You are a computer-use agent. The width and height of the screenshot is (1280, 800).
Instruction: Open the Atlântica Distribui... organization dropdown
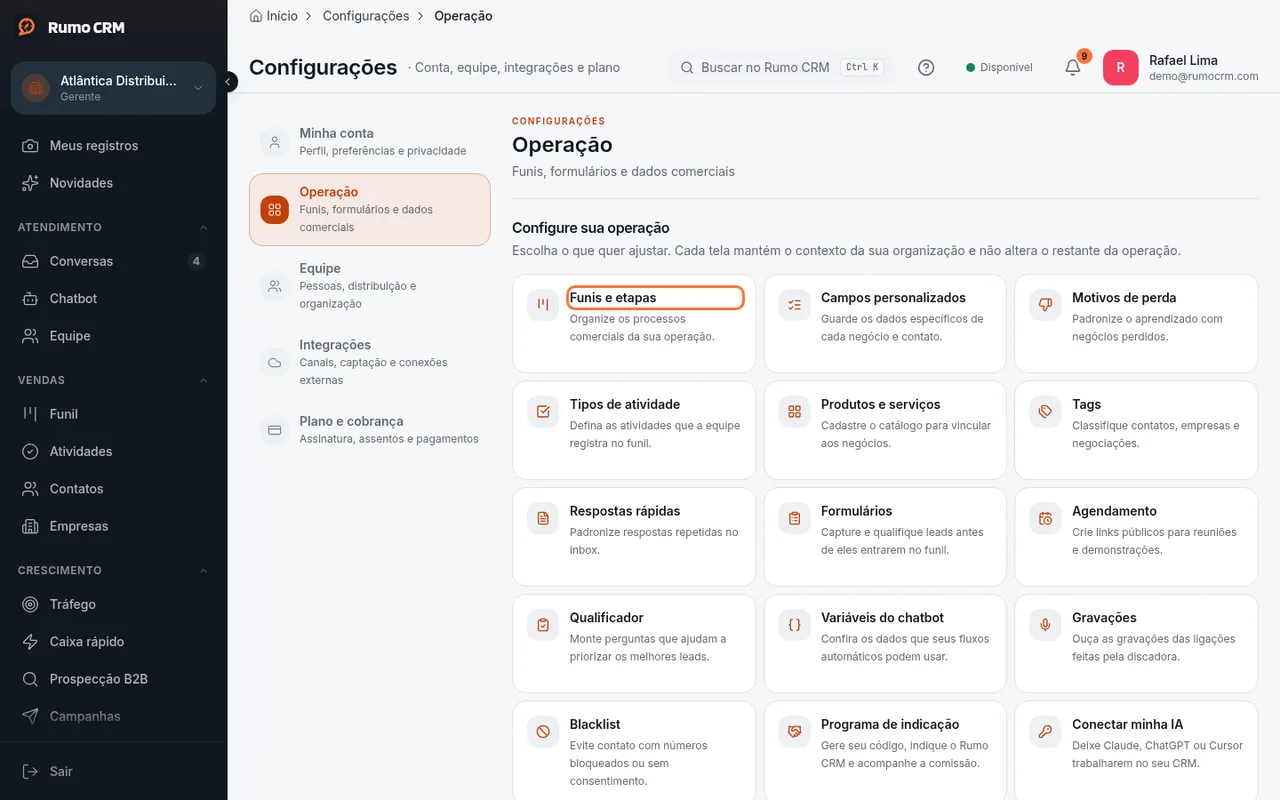tap(113, 88)
